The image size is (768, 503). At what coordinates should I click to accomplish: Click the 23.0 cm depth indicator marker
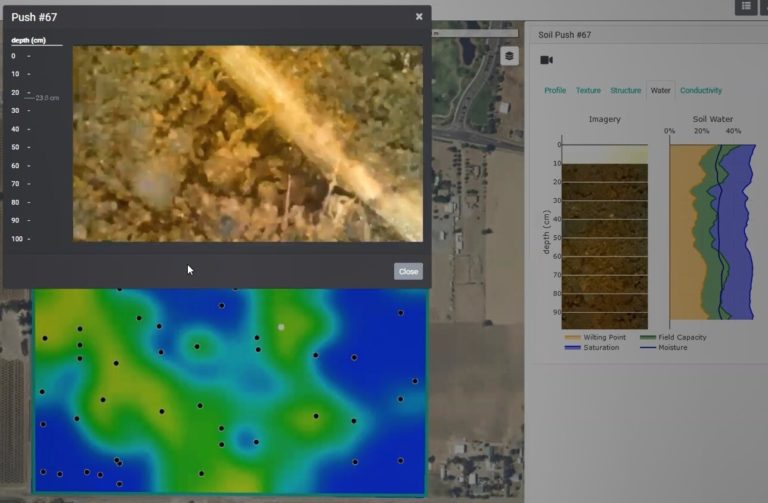(47, 98)
